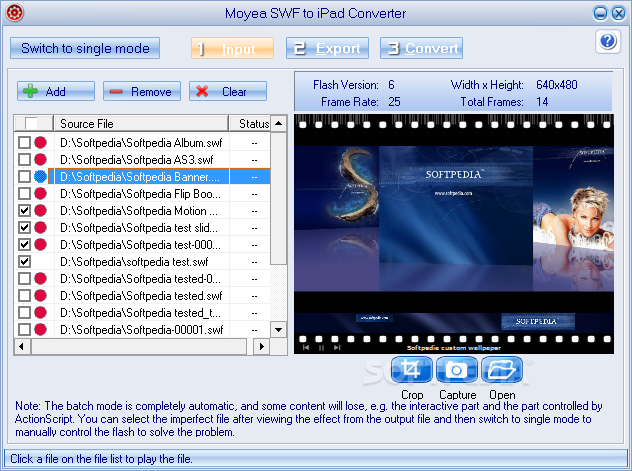Viewport: 632px width, 471px height.
Task: Click previous frame control in preview
Action: pyautogui.click(x=306, y=347)
